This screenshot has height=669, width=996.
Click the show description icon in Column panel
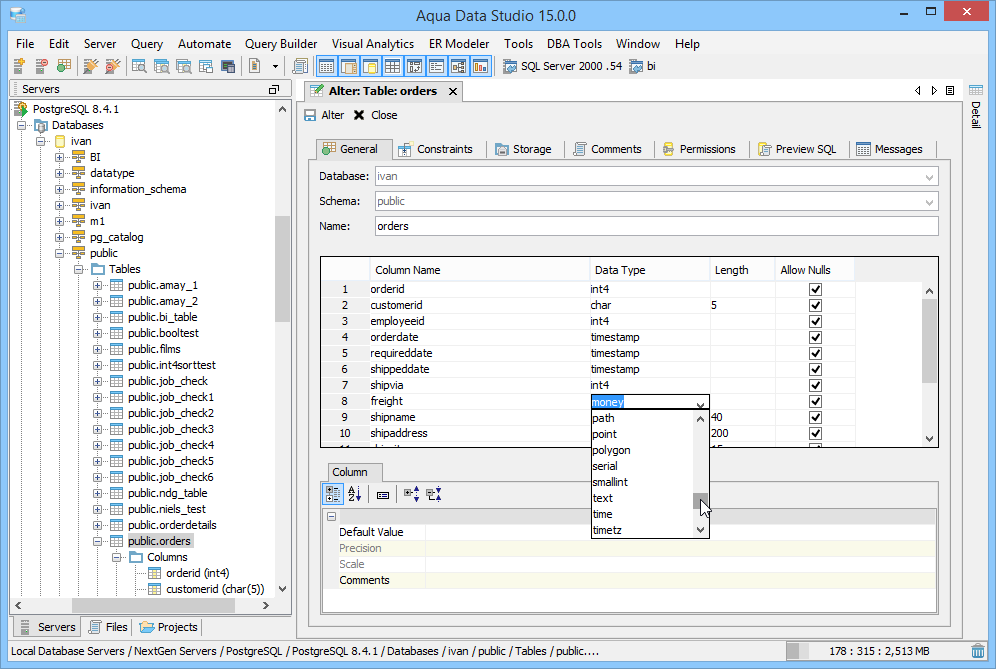tap(382, 495)
